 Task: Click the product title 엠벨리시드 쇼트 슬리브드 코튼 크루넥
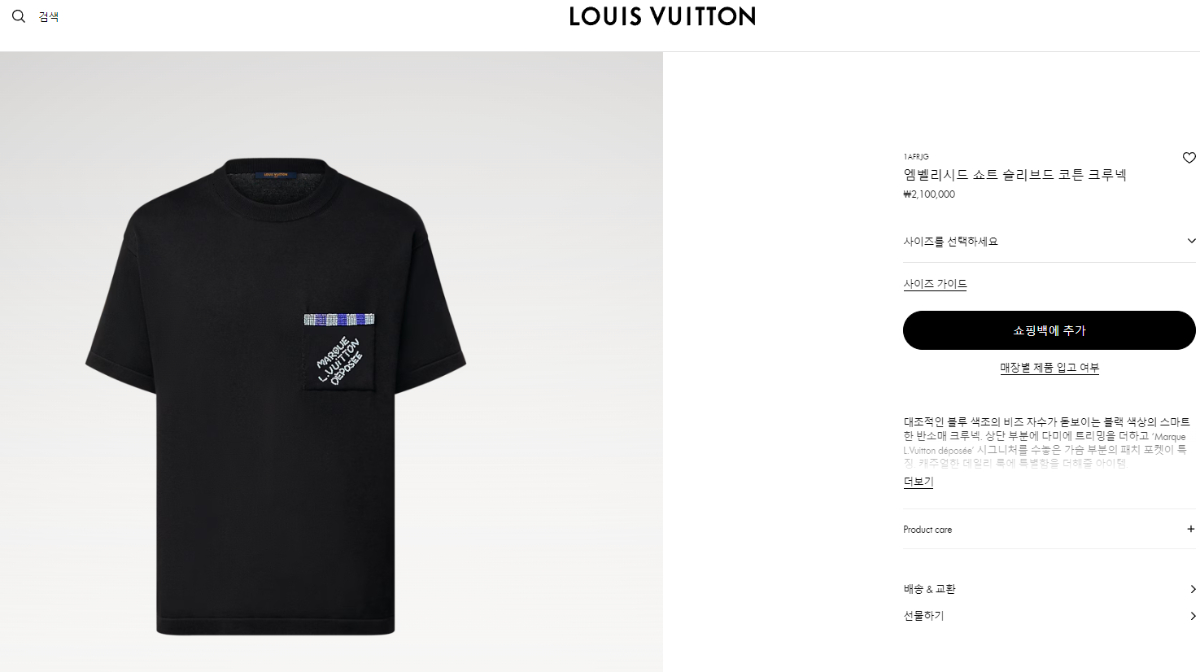click(1015, 175)
